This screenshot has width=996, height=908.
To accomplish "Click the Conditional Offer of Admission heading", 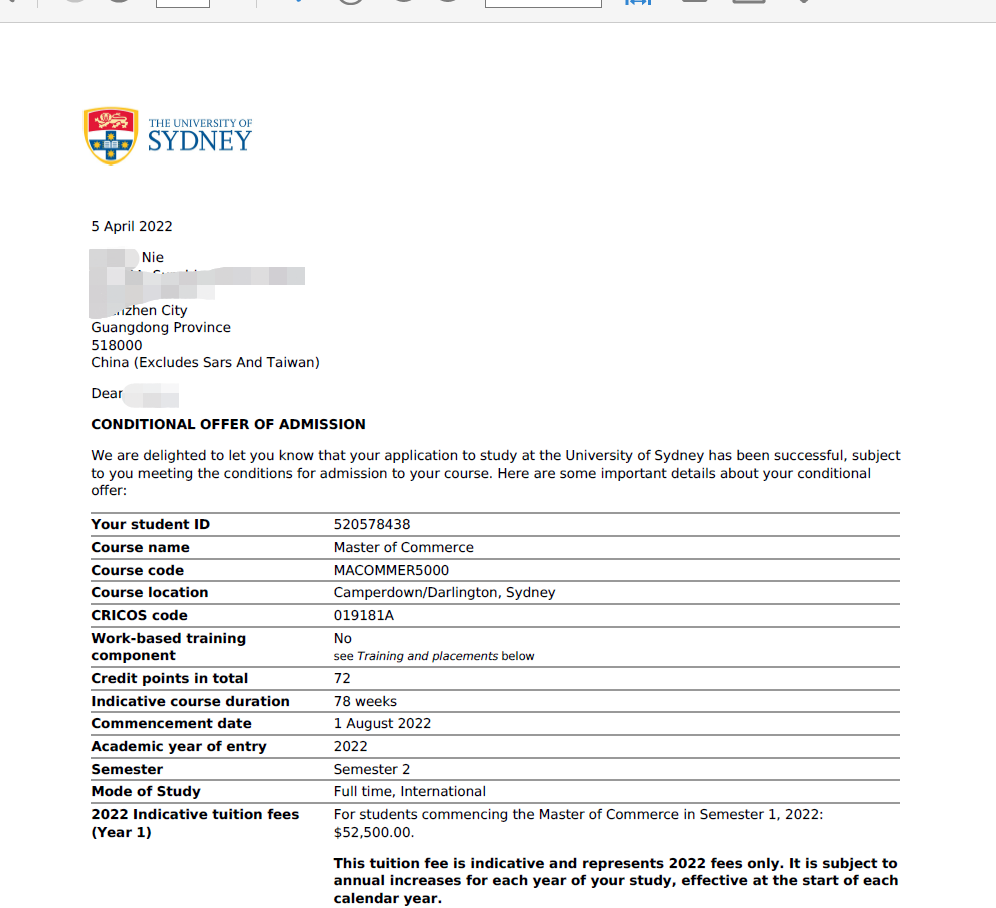I will tap(228, 424).
